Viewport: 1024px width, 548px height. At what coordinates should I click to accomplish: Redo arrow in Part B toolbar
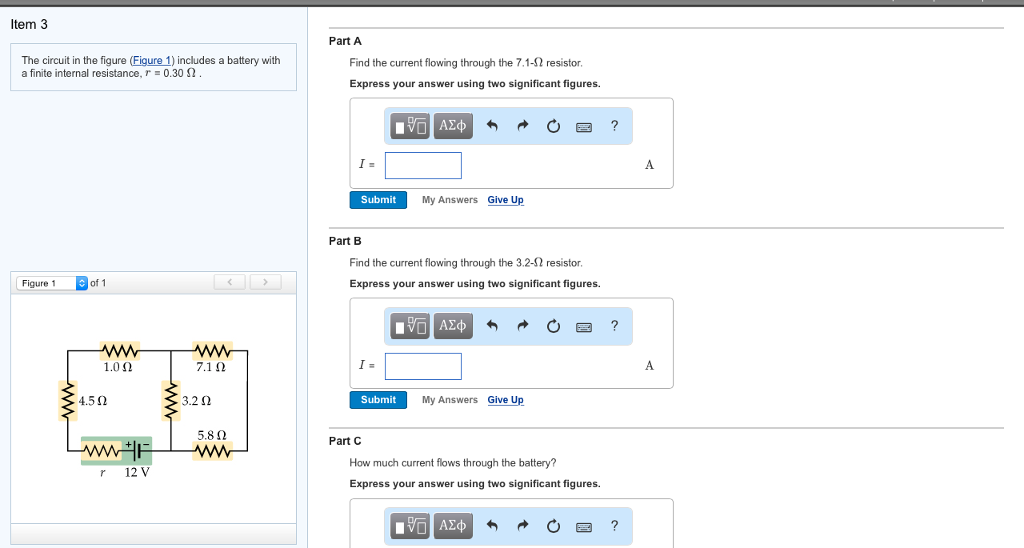click(522, 326)
